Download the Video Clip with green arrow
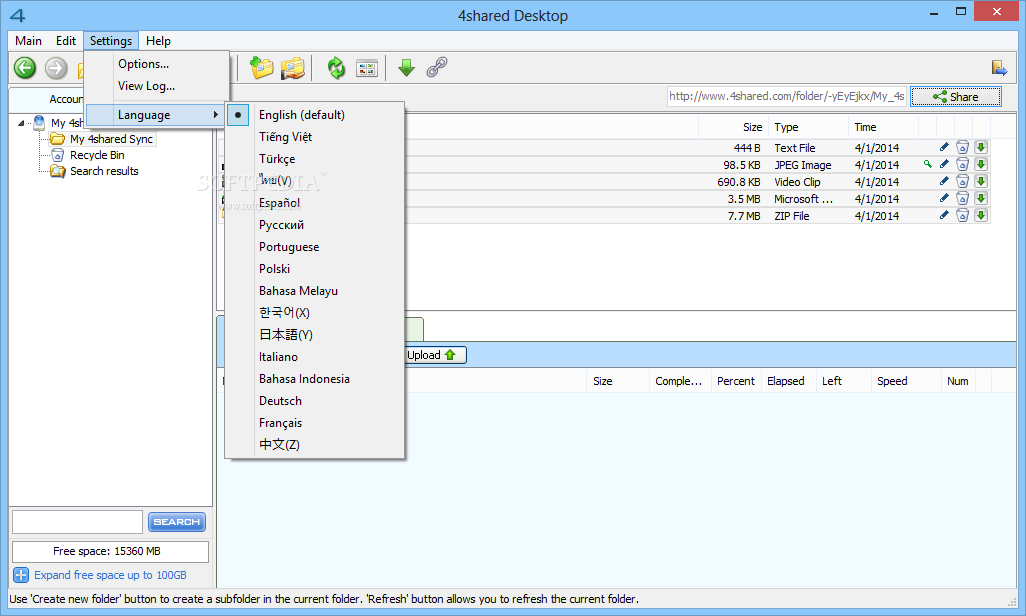Viewport: 1026px width, 616px height. [x=981, y=181]
